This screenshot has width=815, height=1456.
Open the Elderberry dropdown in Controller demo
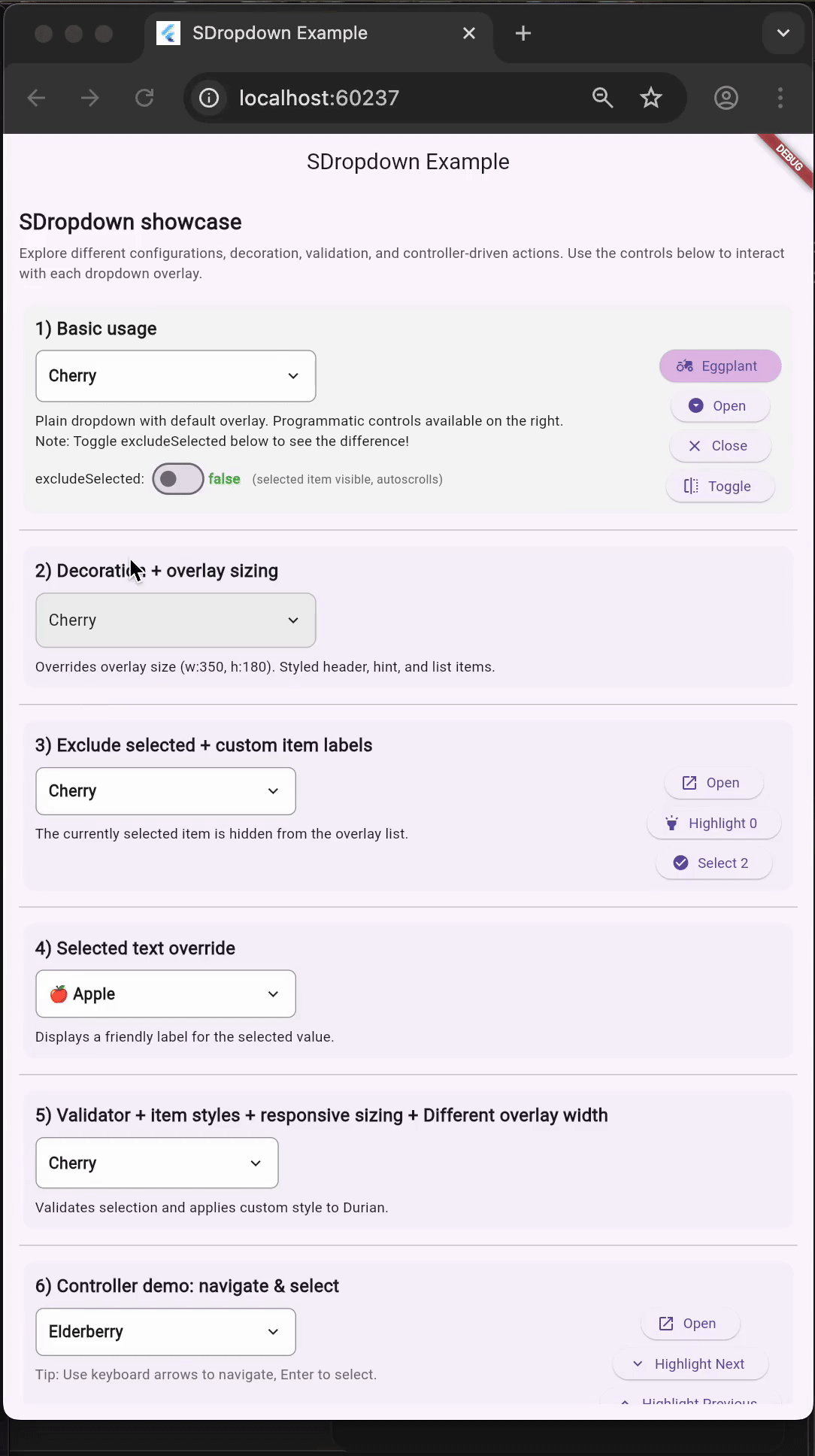tap(165, 1332)
